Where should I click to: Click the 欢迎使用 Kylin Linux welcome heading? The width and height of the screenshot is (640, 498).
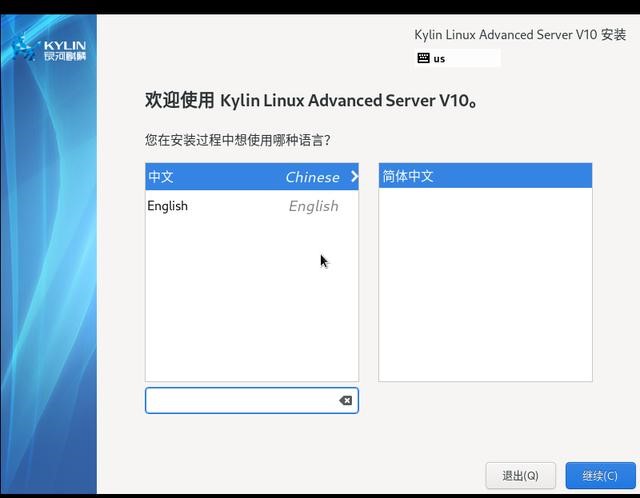click(311, 100)
